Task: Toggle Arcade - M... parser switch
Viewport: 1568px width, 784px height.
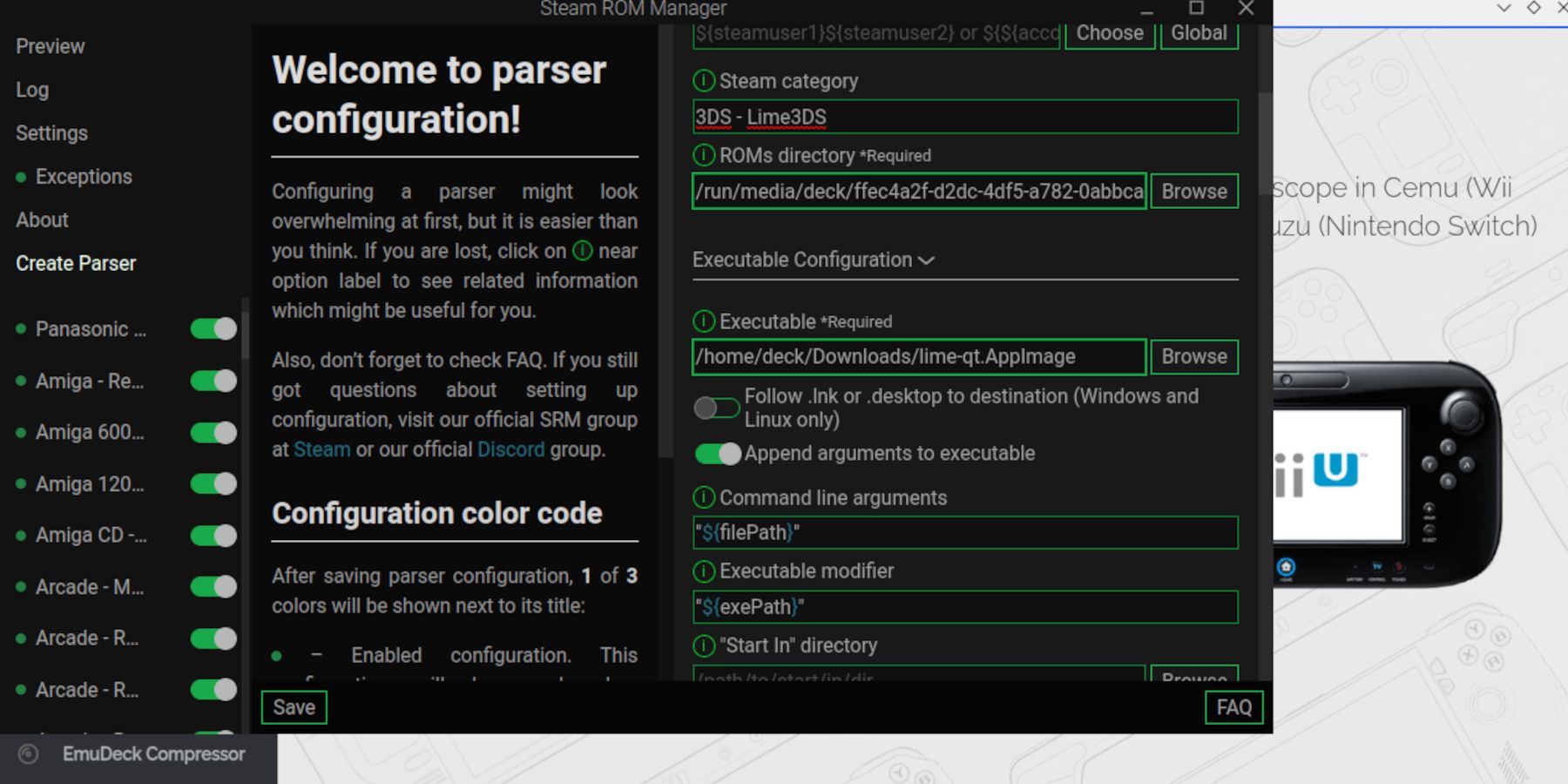Action: pyautogui.click(x=213, y=586)
